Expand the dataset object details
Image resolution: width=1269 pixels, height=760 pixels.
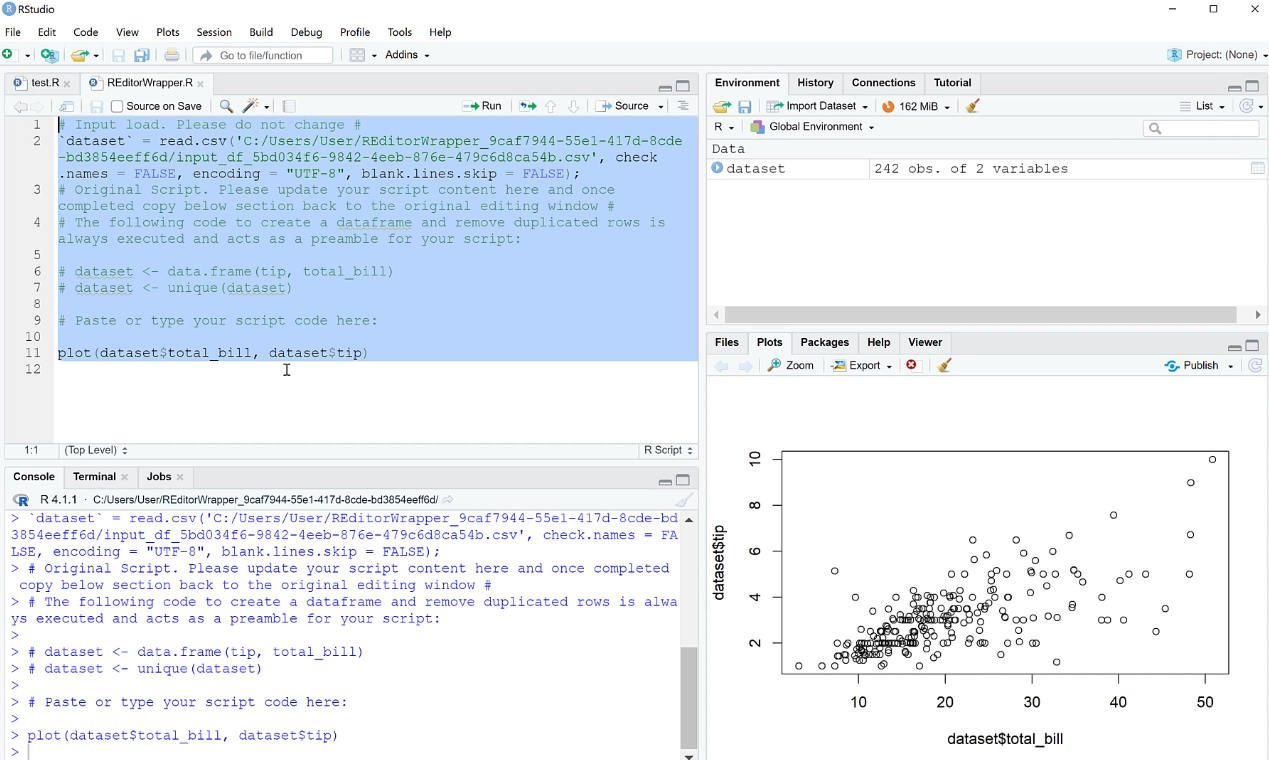717,168
